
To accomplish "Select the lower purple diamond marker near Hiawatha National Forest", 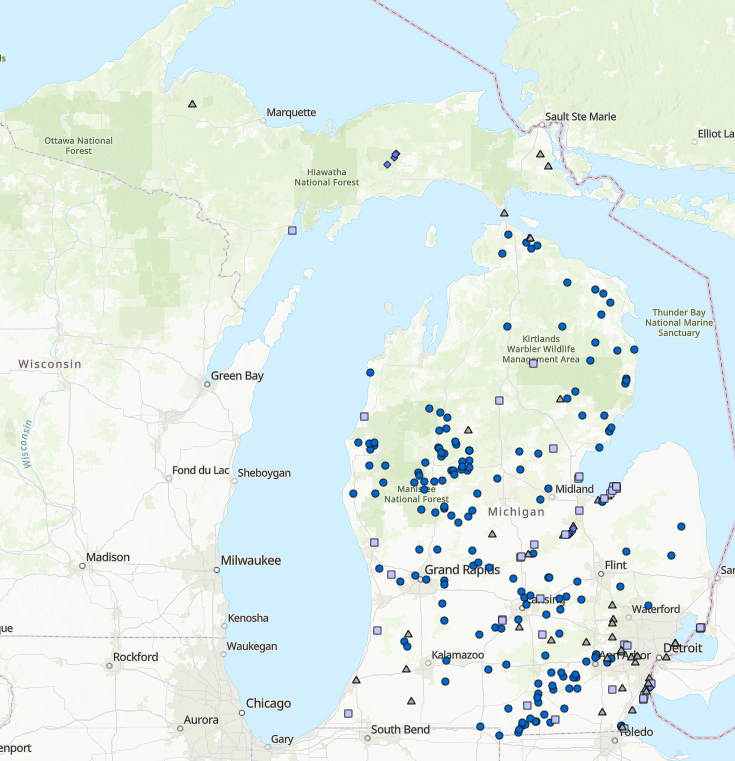I will [387, 165].
